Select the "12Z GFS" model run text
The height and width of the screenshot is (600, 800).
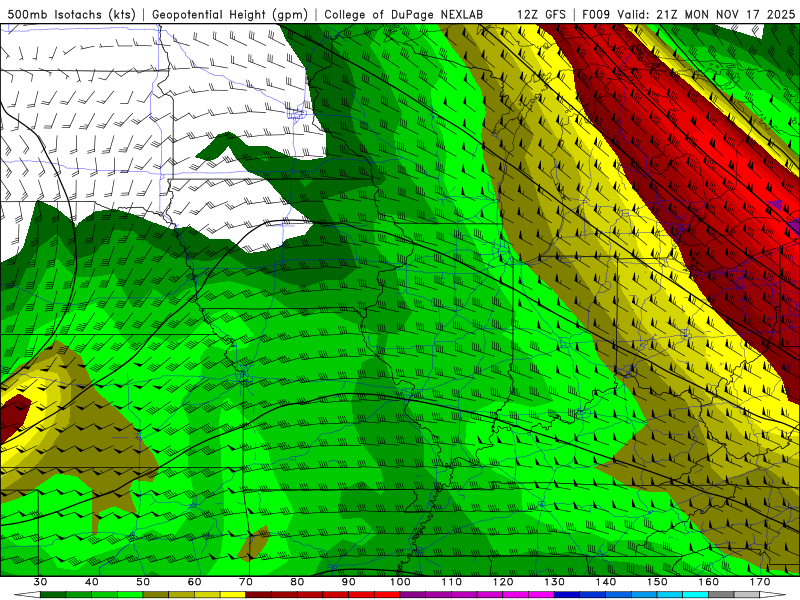[x=541, y=14]
